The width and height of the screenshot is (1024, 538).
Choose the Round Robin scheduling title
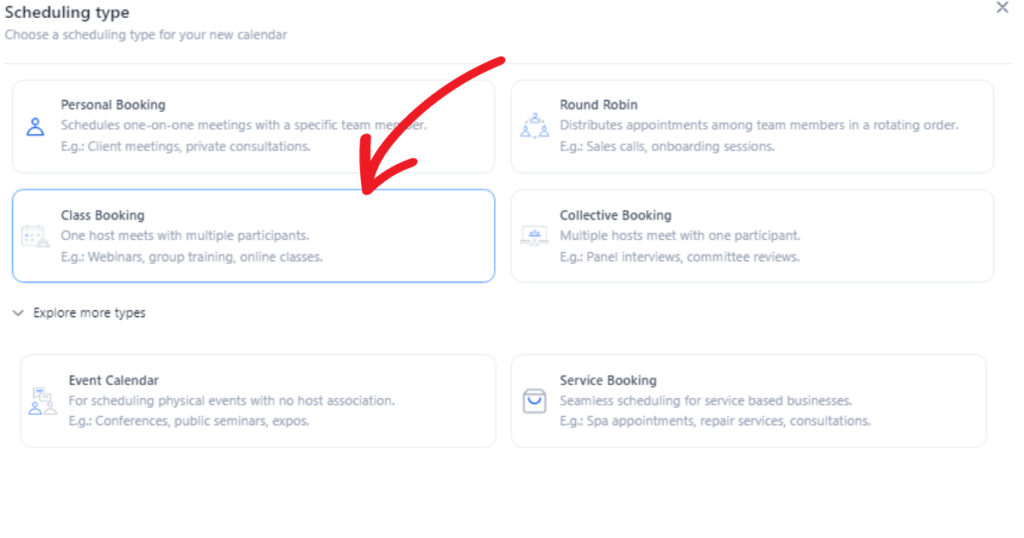[x=598, y=104]
